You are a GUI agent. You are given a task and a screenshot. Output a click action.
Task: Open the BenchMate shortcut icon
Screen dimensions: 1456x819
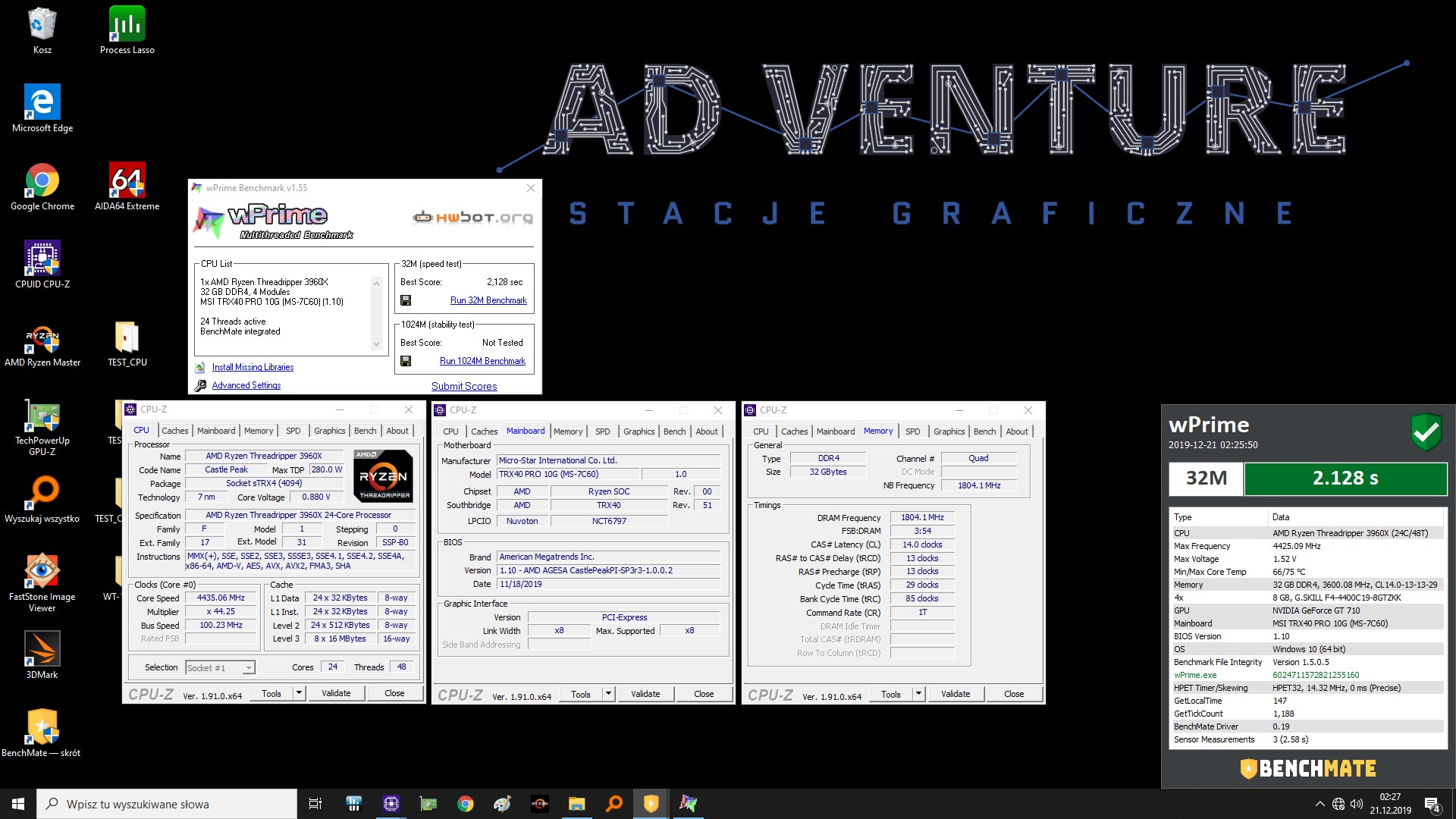[x=42, y=733]
